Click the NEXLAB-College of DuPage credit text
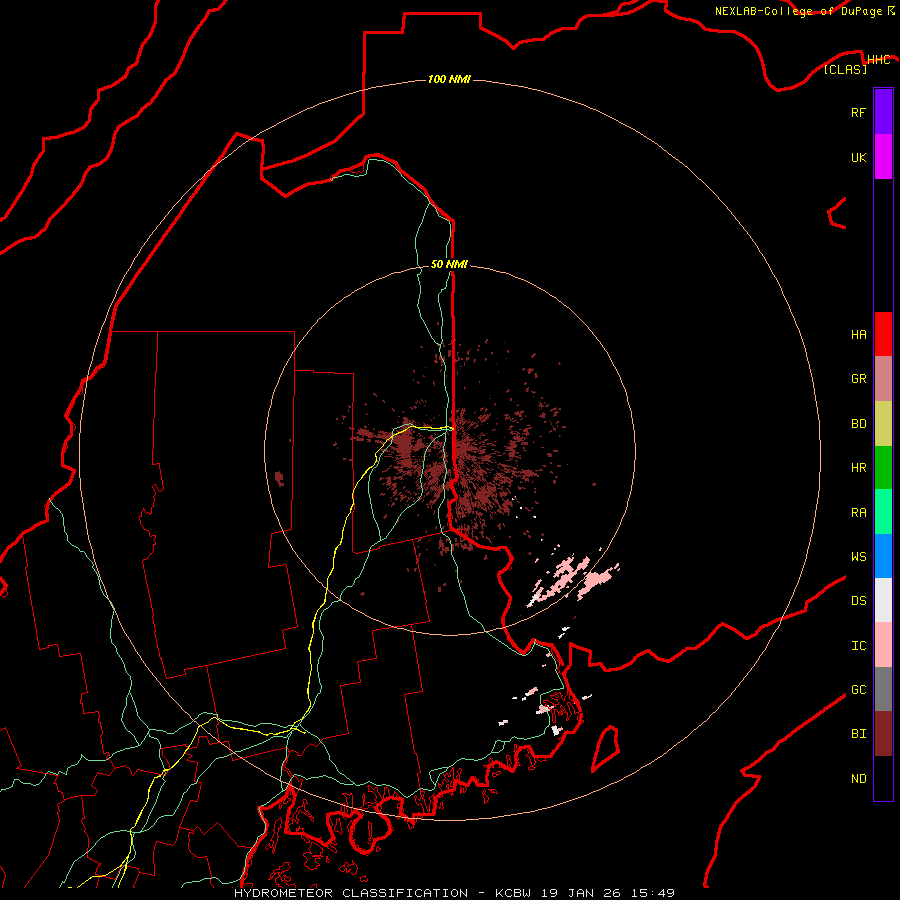 799,11
